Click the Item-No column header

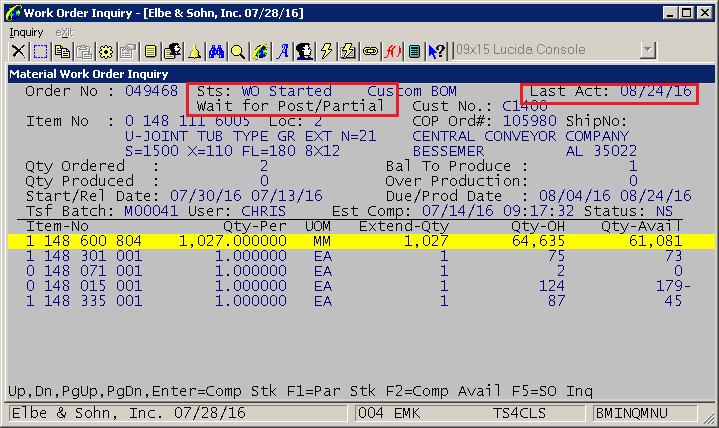(x=57, y=226)
